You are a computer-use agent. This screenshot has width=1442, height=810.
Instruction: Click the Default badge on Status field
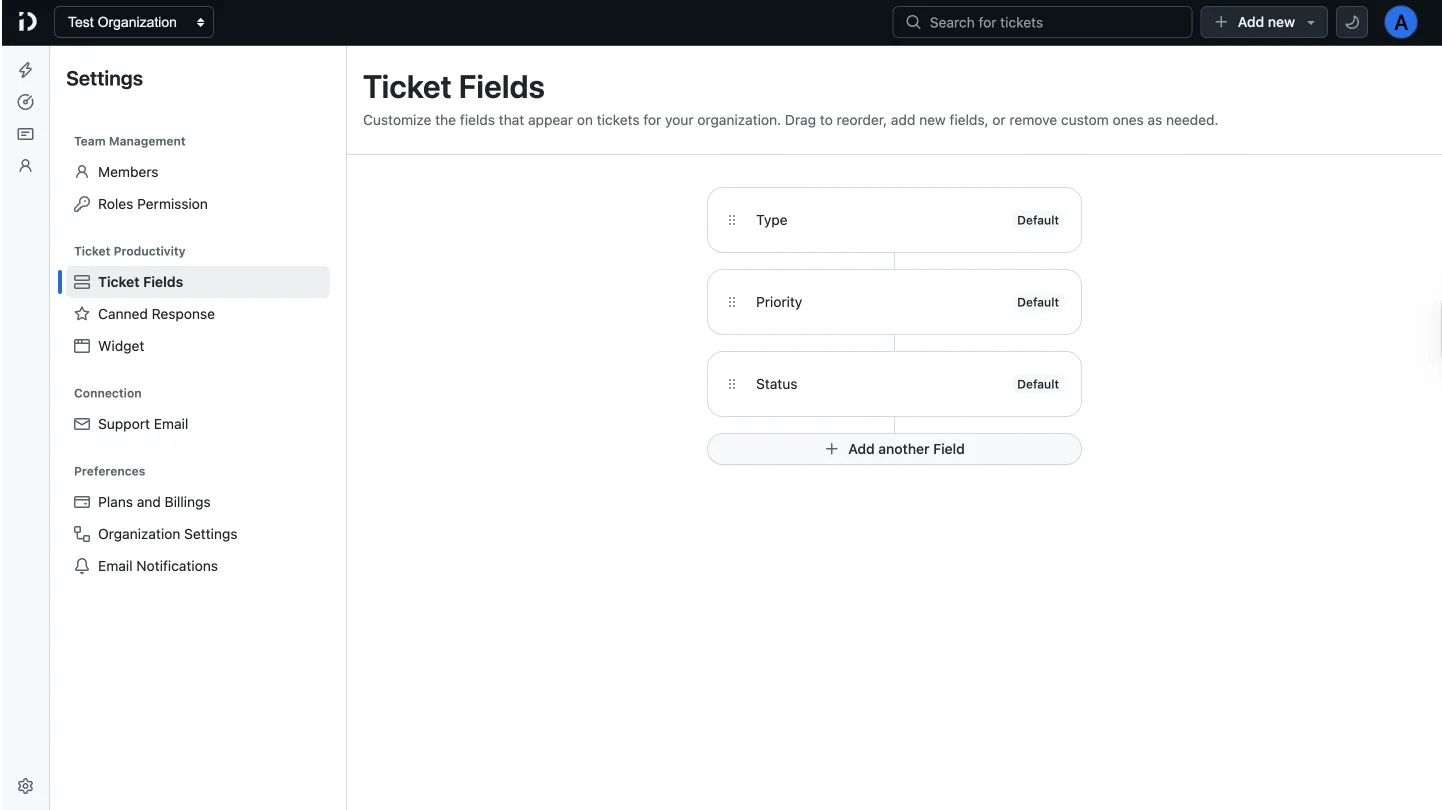(x=1037, y=384)
